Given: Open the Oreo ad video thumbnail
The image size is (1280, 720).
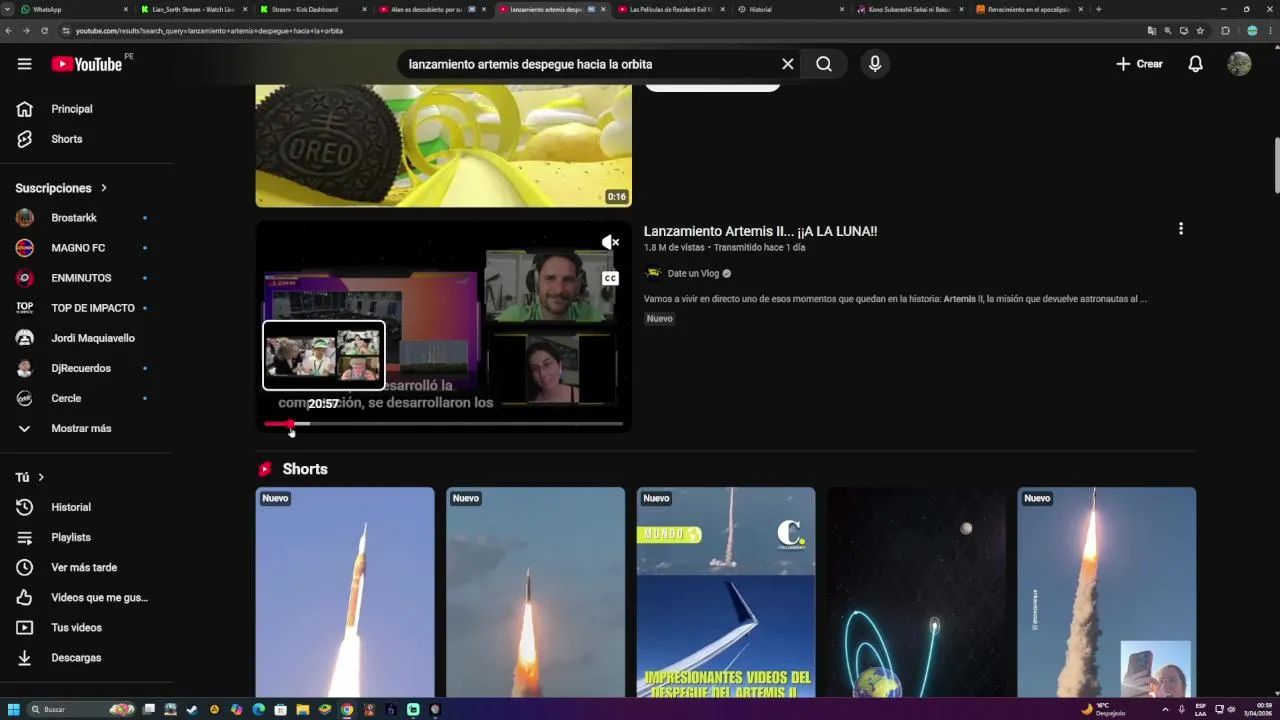Looking at the screenshot, I should pos(443,146).
